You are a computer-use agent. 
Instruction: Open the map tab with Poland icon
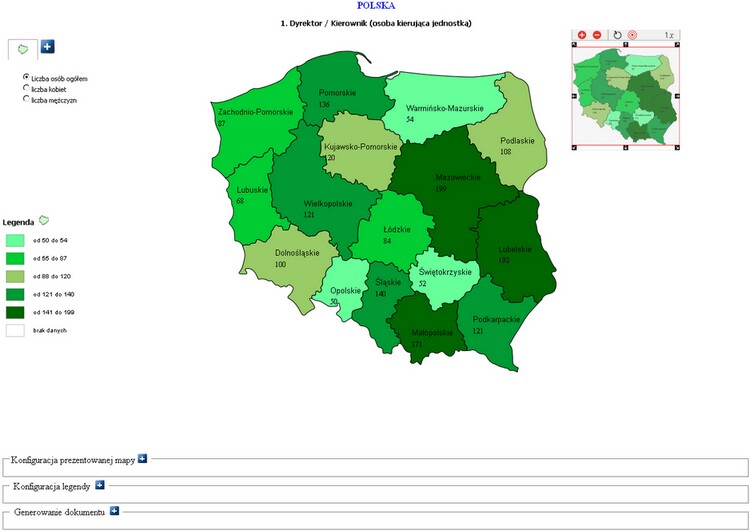point(22,48)
